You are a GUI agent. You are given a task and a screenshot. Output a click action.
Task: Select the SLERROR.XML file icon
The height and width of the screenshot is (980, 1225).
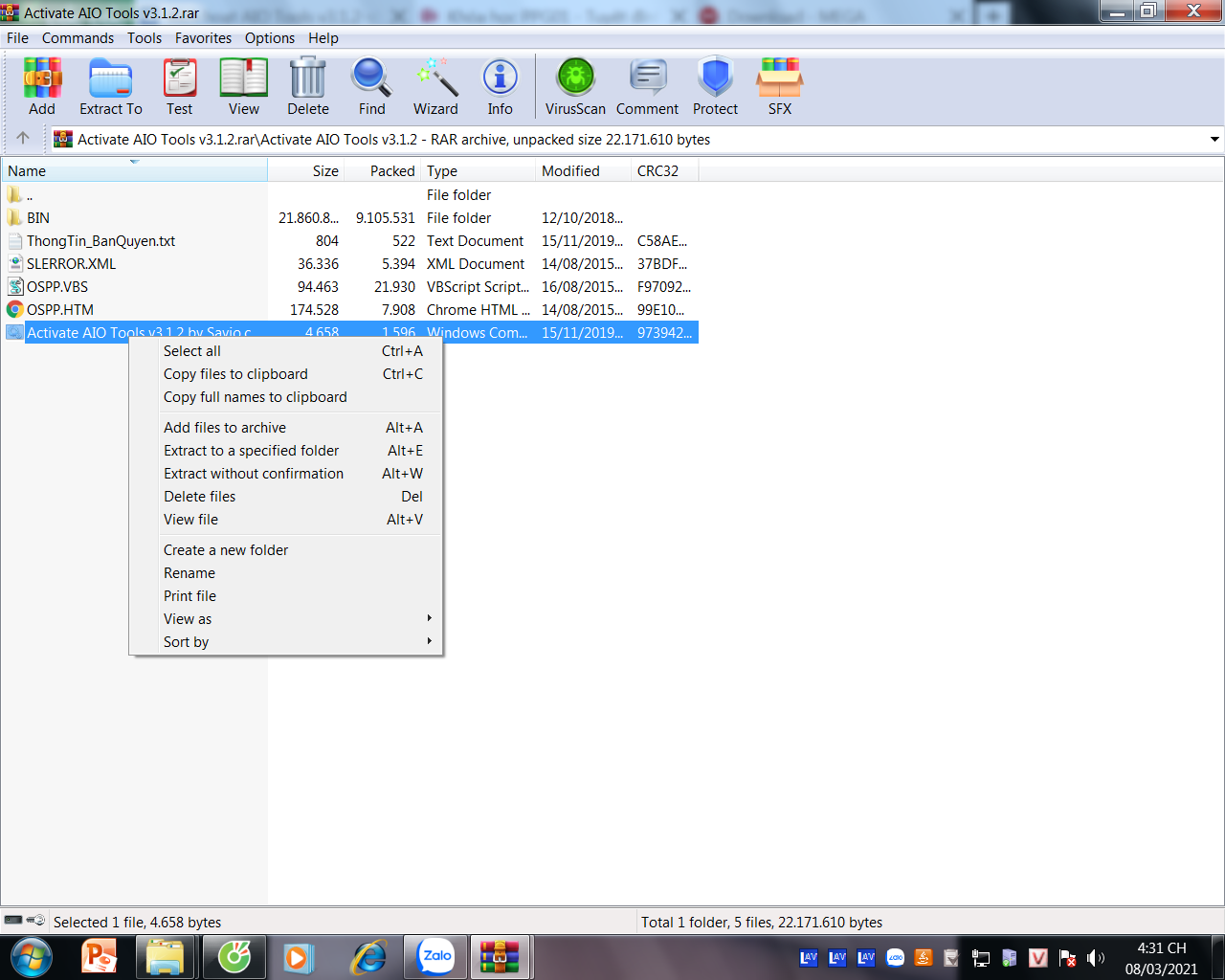pyautogui.click(x=15, y=264)
